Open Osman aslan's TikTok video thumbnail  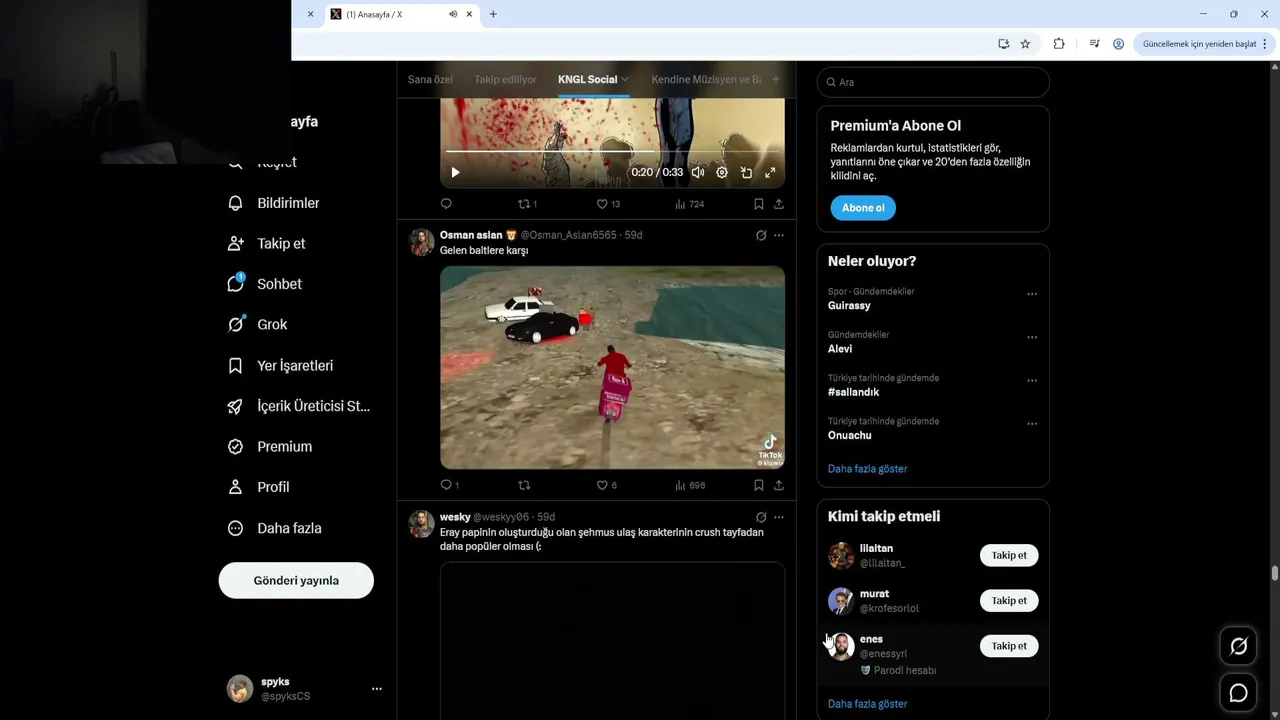[x=612, y=367]
